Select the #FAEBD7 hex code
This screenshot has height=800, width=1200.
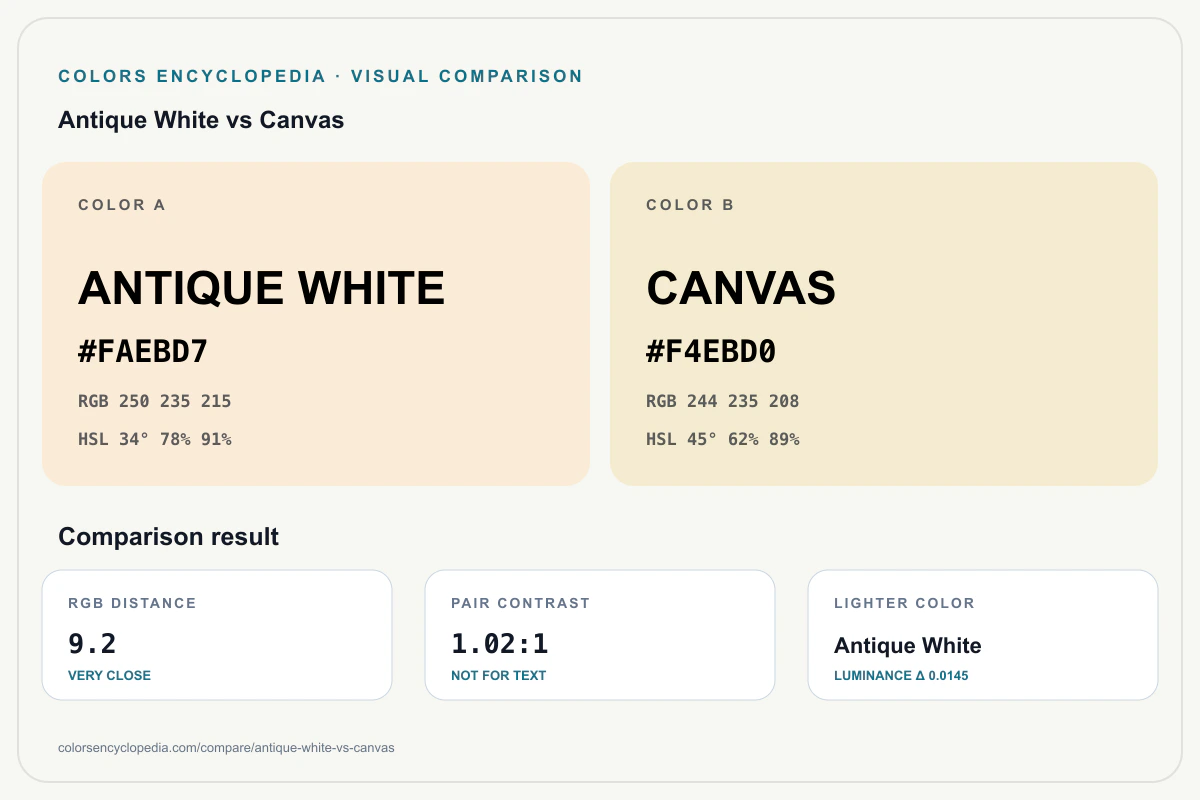point(143,352)
